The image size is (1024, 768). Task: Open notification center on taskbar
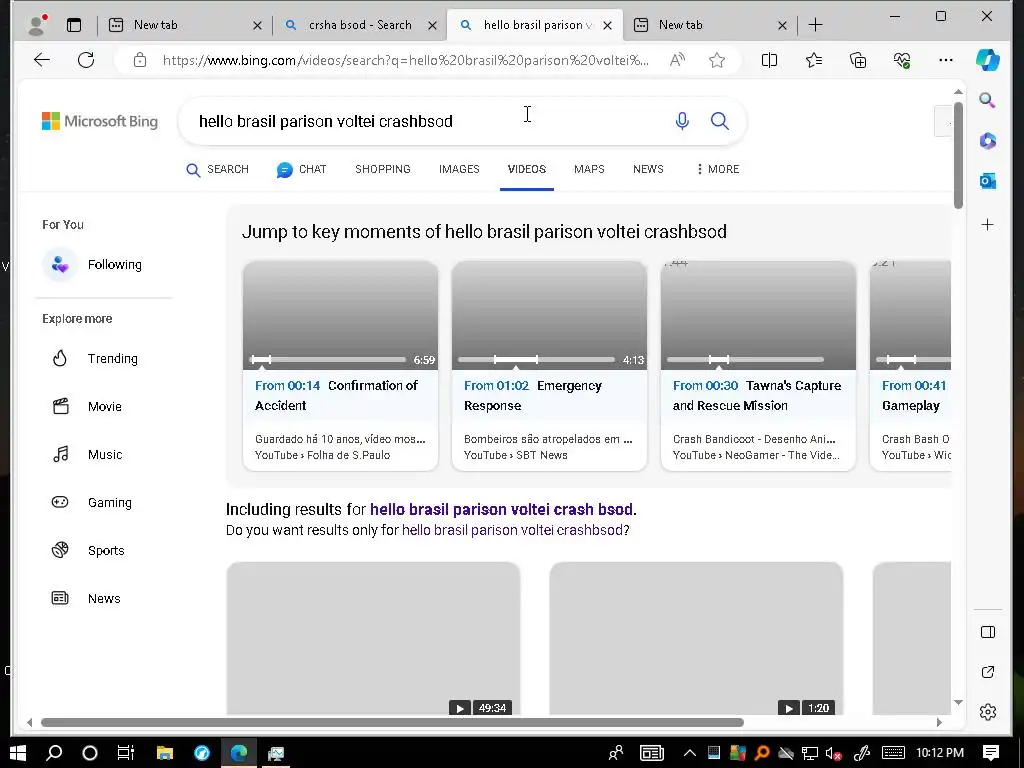click(x=991, y=753)
